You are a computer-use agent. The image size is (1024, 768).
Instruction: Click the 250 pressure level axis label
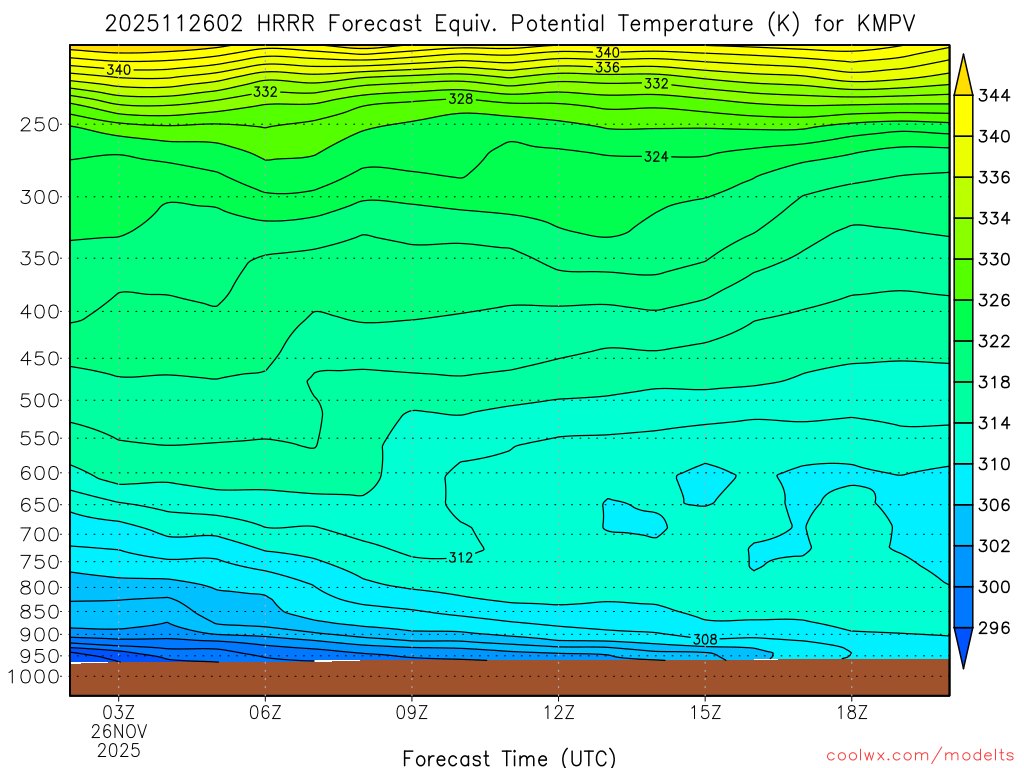pyautogui.click(x=40, y=124)
